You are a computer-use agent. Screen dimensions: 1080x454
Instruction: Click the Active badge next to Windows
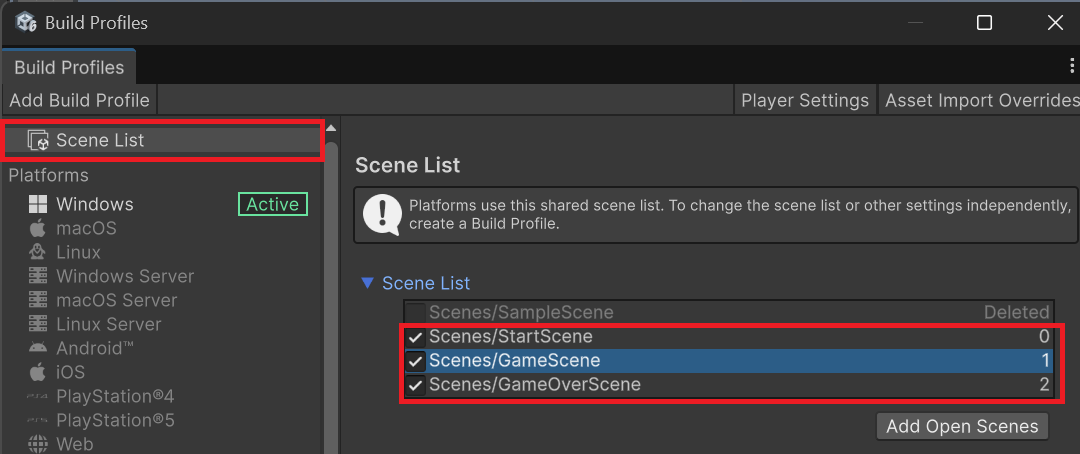273,205
